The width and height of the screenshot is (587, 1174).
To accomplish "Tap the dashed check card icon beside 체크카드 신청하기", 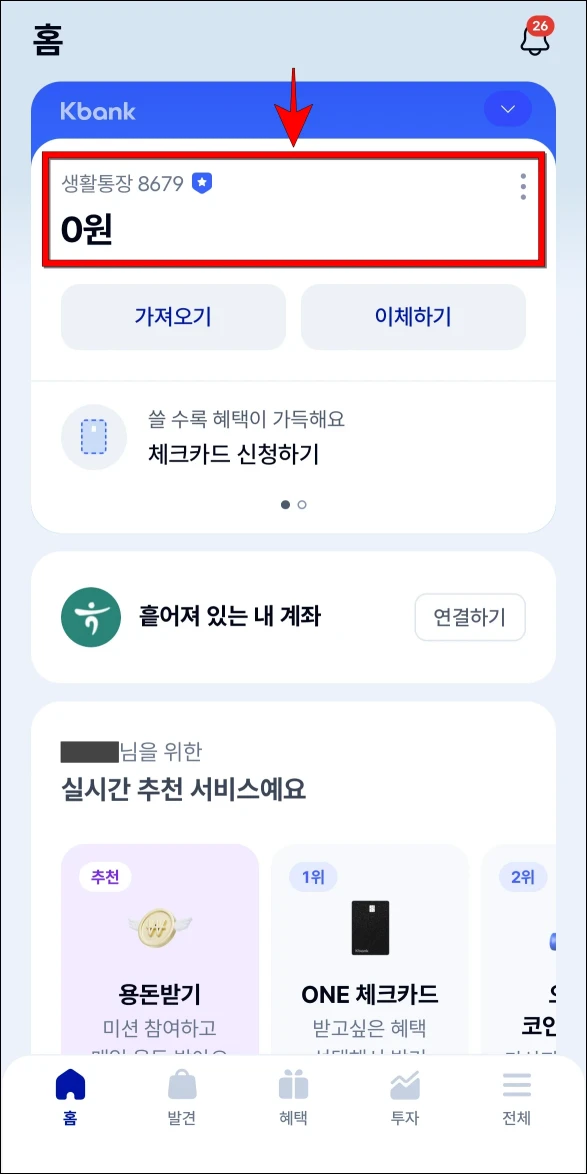I will (x=93, y=436).
